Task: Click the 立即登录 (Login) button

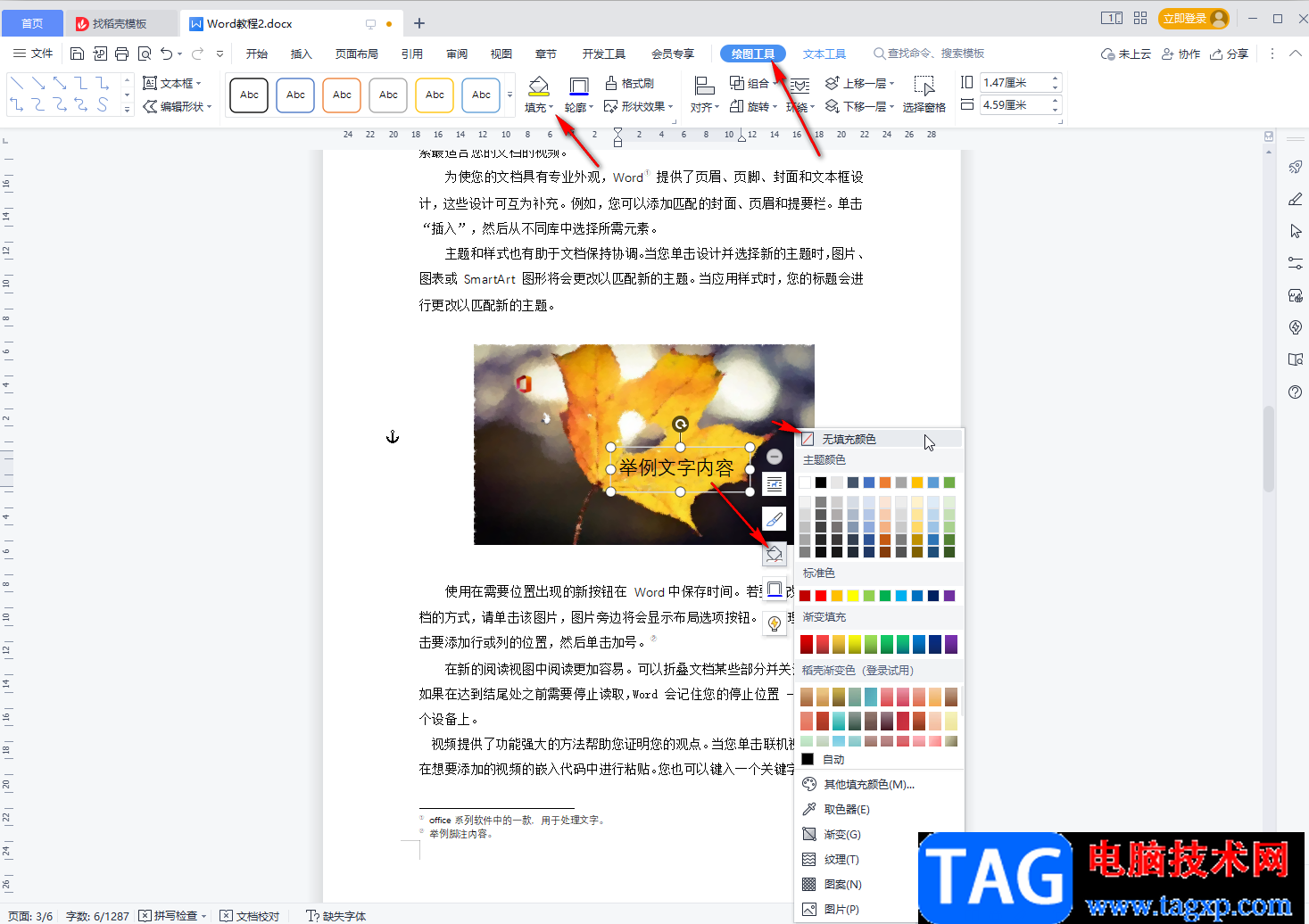Action: pyautogui.click(x=1193, y=18)
